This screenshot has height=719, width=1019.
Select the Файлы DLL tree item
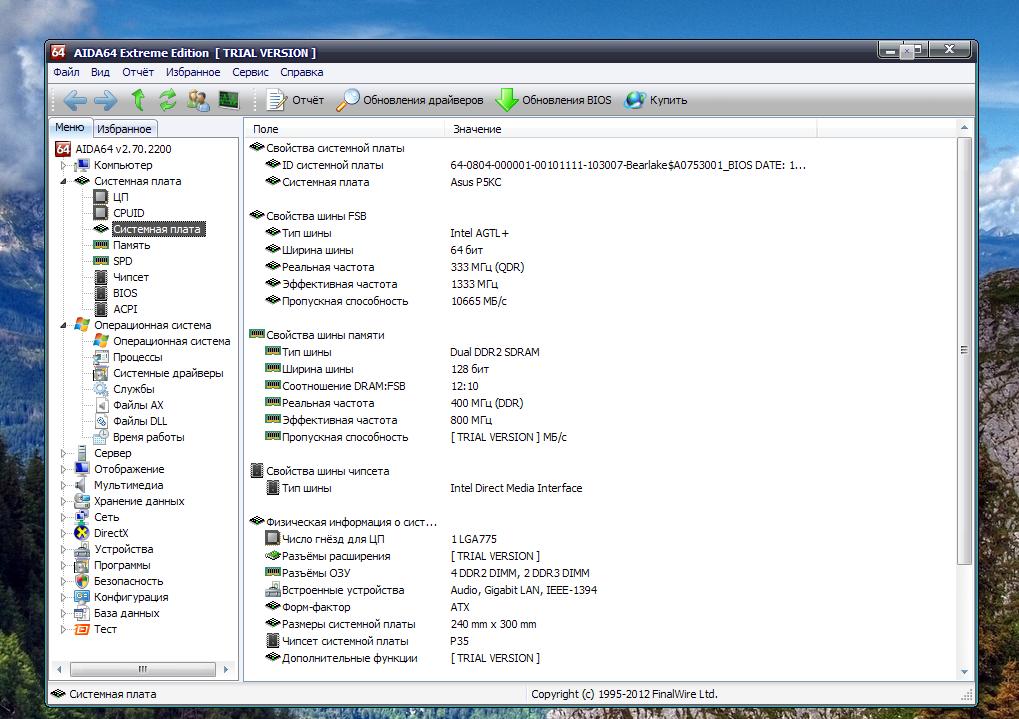pyautogui.click(x=140, y=421)
